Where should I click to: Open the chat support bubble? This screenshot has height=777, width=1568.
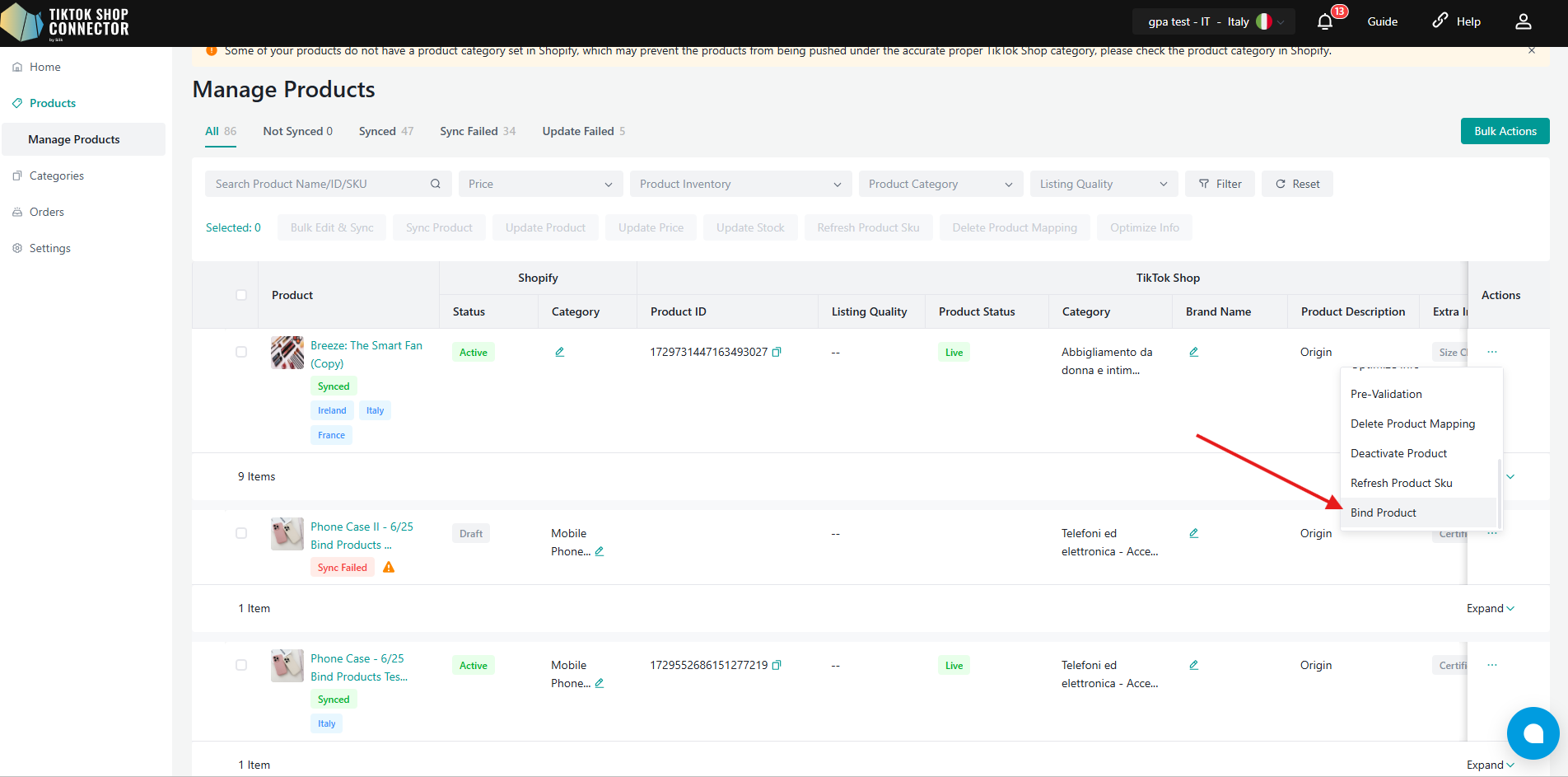(x=1533, y=733)
